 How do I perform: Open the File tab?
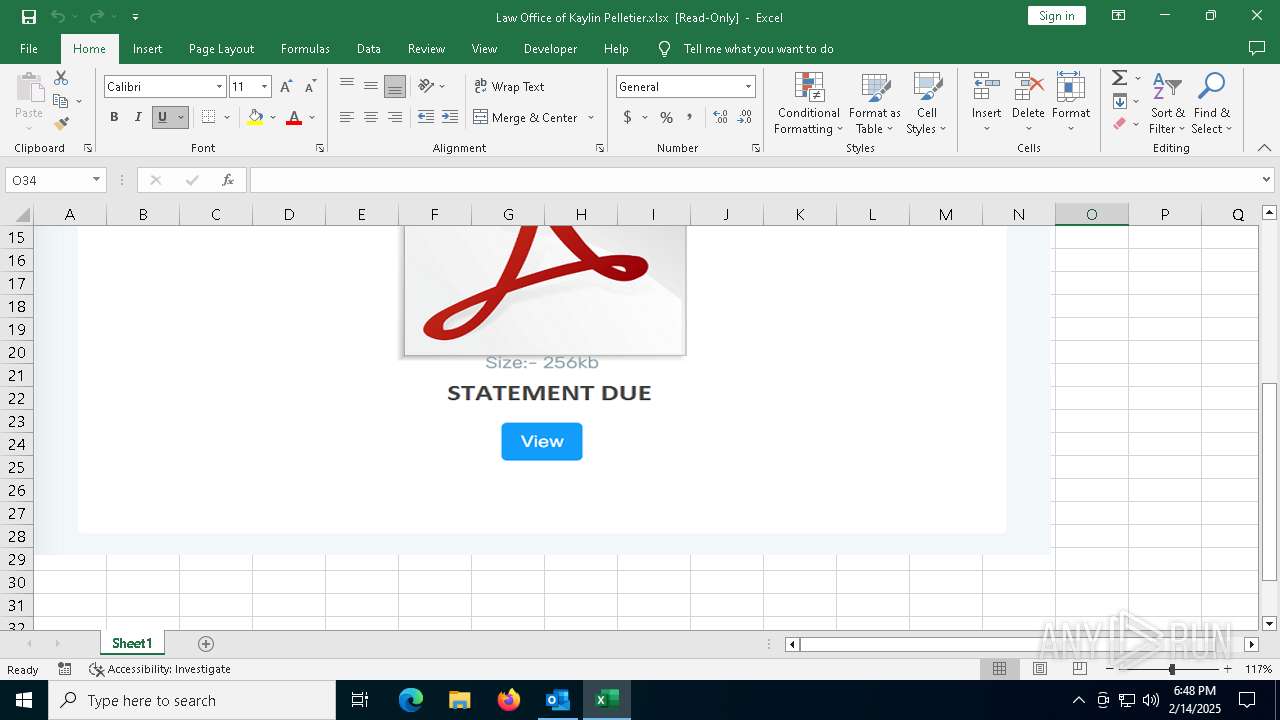[29, 49]
